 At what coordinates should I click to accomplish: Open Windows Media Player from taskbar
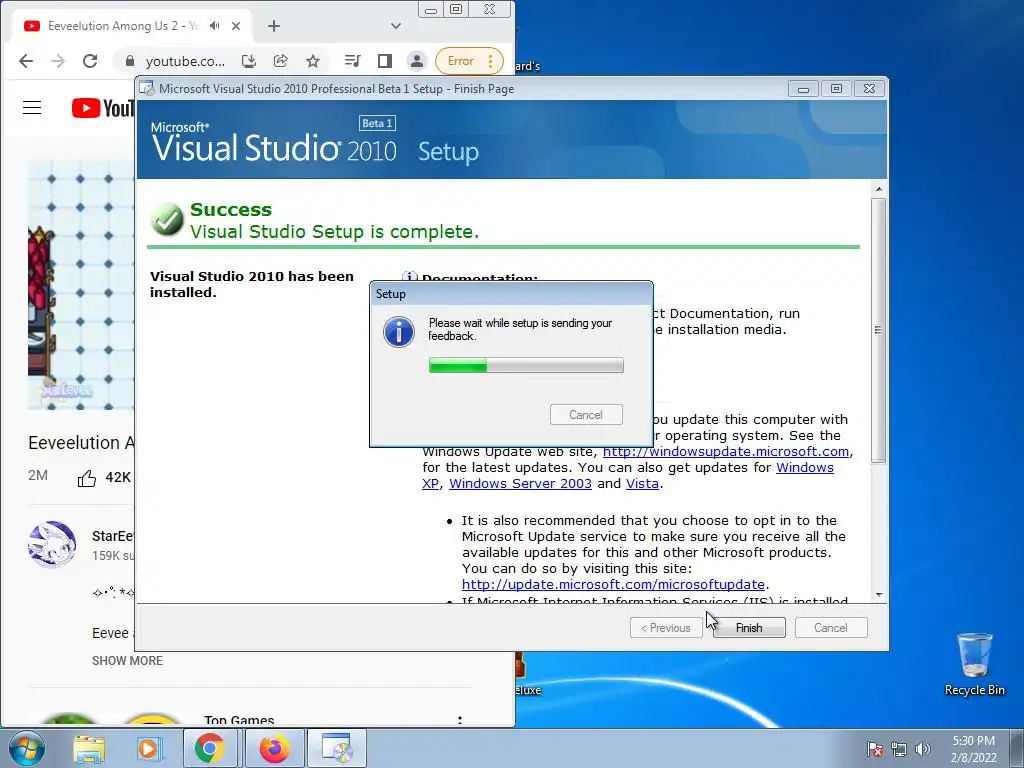tap(148, 748)
